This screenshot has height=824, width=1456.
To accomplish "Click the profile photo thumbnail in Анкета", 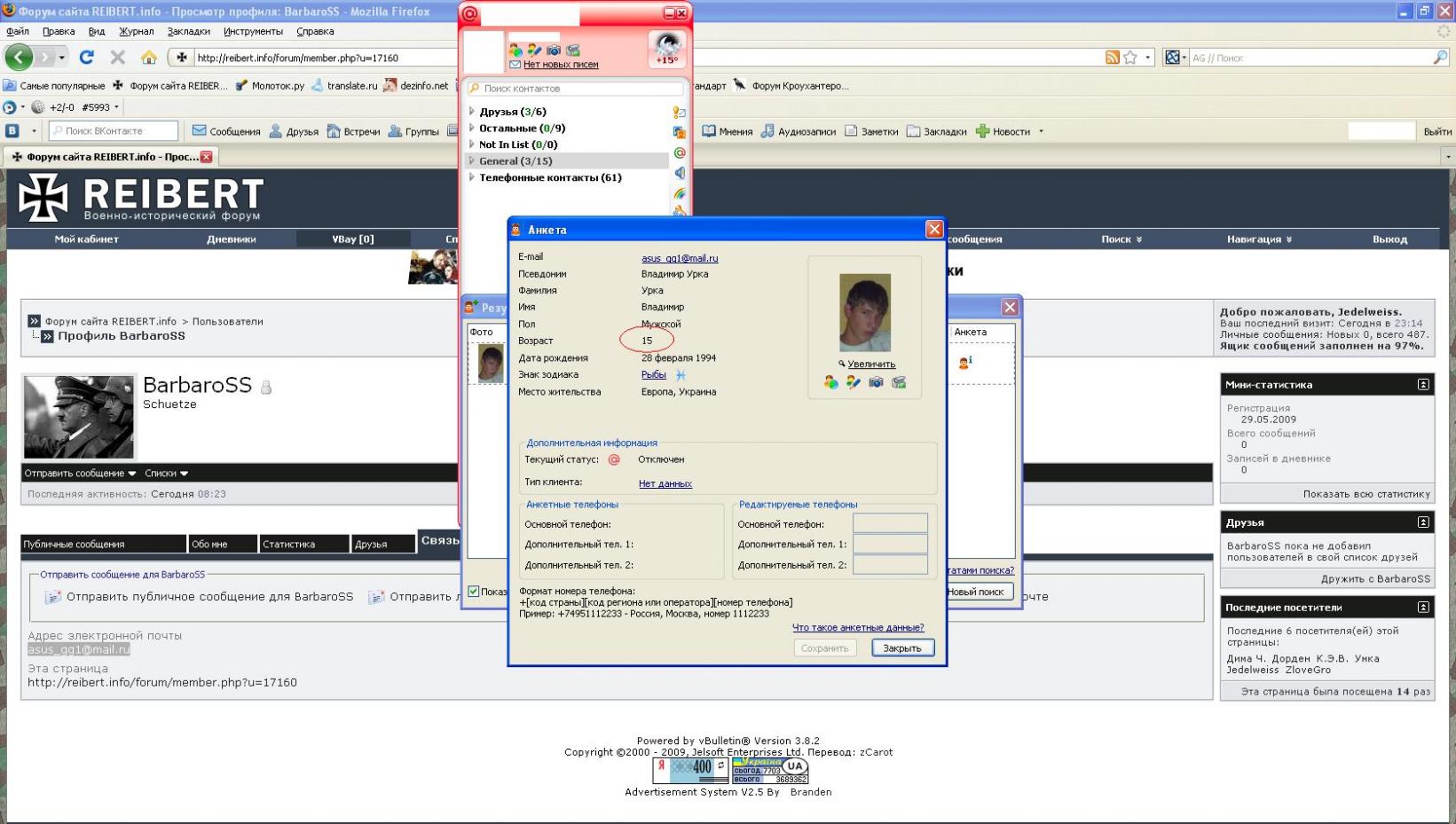I will click(x=865, y=312).
